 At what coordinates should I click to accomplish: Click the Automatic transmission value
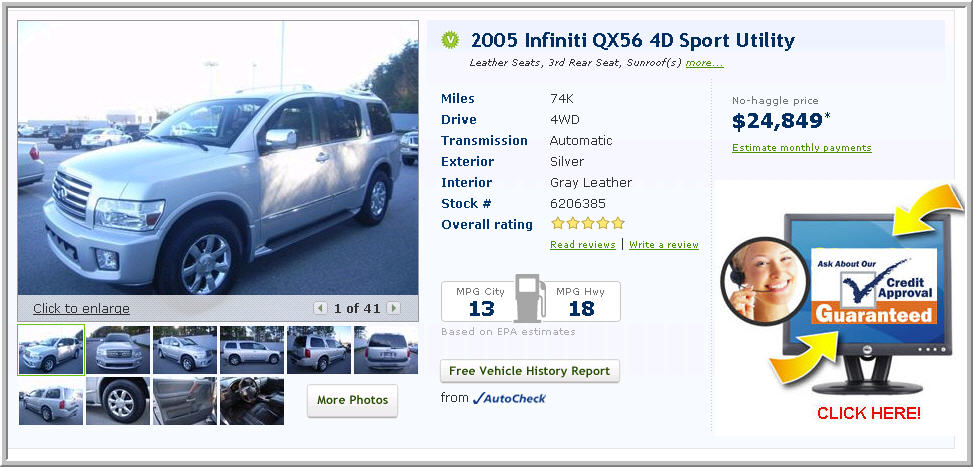pos(581,141)
